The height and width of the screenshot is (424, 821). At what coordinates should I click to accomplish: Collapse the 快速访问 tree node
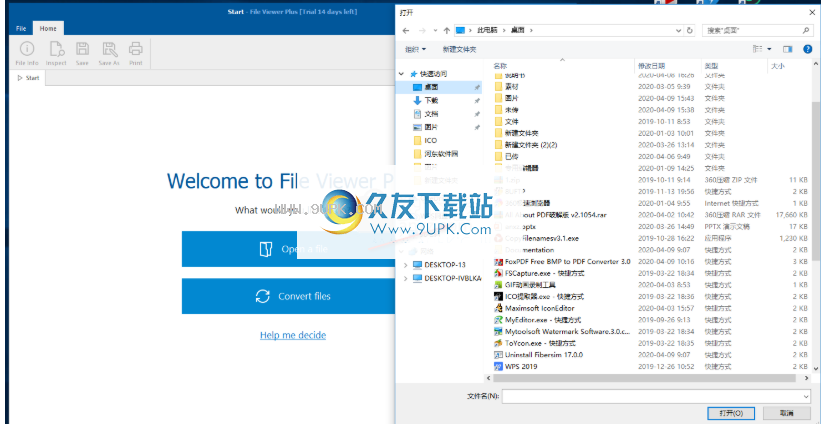click(x=402, y=74)
